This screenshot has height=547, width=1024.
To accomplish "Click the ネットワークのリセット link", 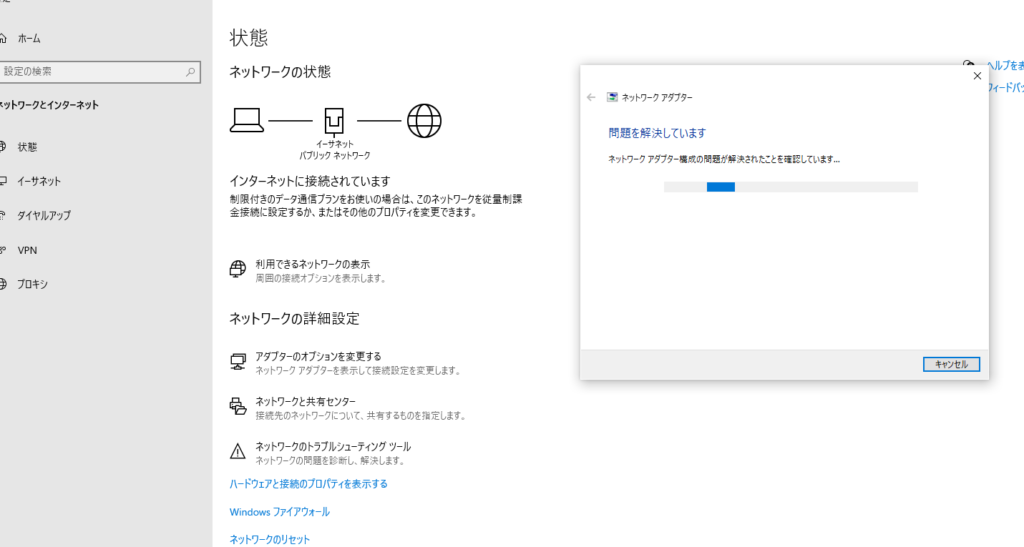I will point(269,539).
